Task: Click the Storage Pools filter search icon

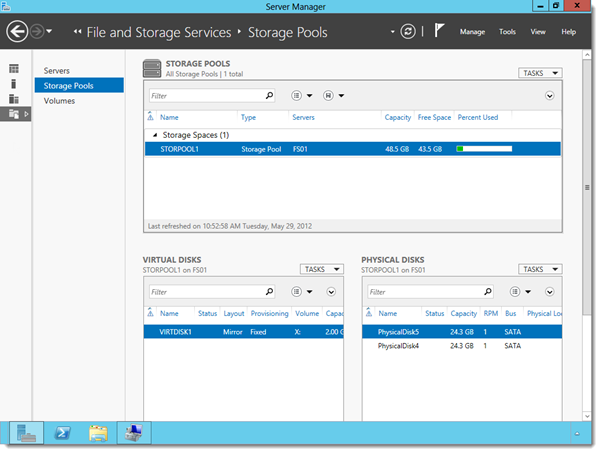Action: coord(269,95)
